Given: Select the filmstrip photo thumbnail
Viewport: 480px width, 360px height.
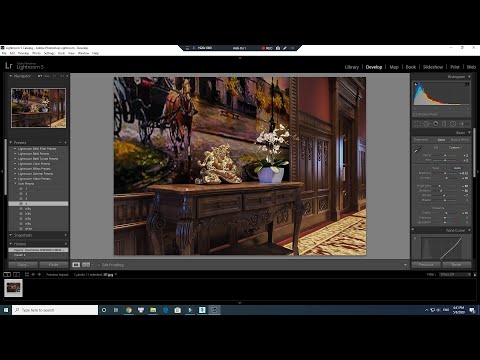Looking at the screenshot, I should pyautogui.click(x=13, y=288).
